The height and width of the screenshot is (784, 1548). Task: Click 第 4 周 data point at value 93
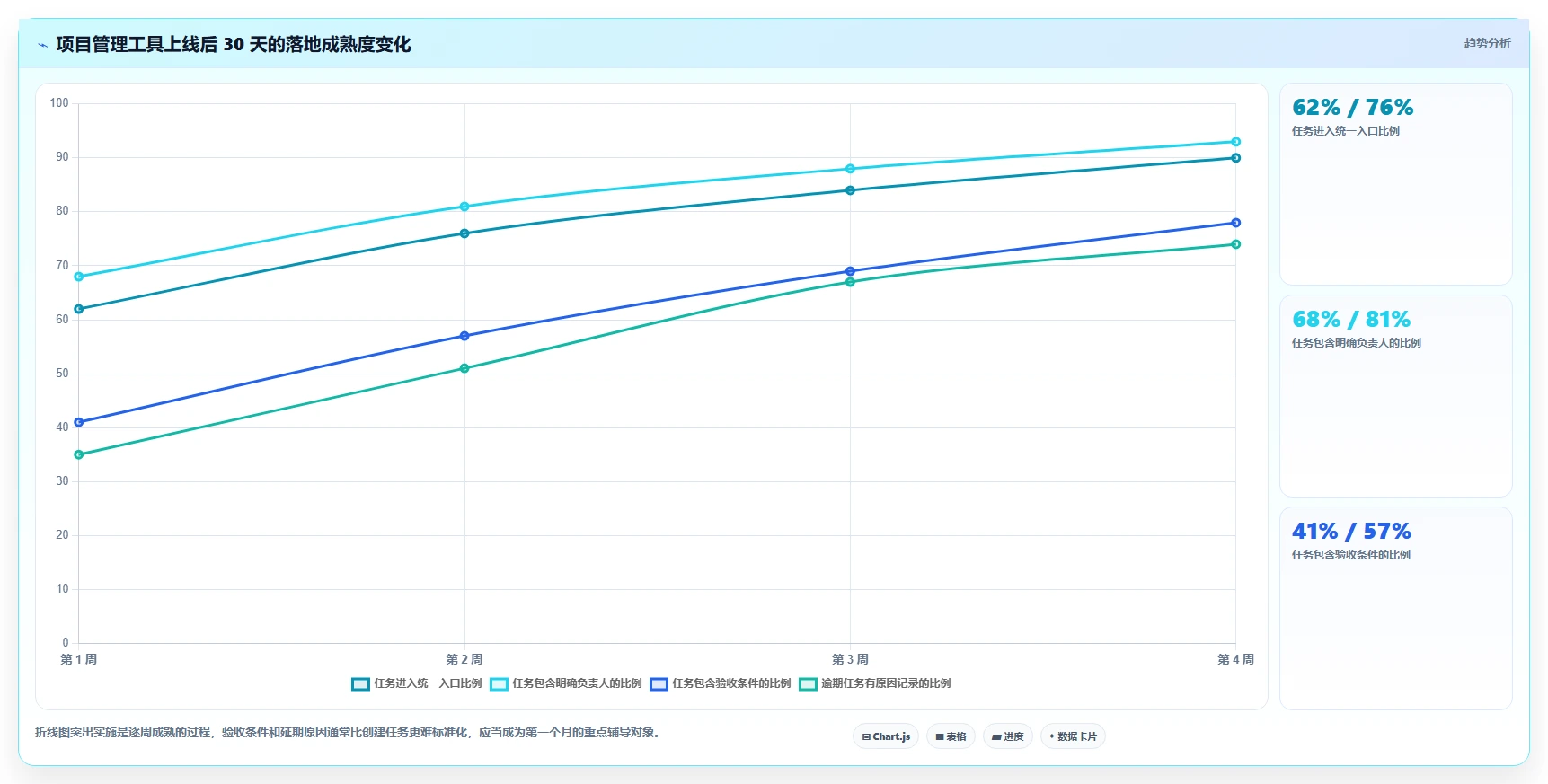(1235, 142)
